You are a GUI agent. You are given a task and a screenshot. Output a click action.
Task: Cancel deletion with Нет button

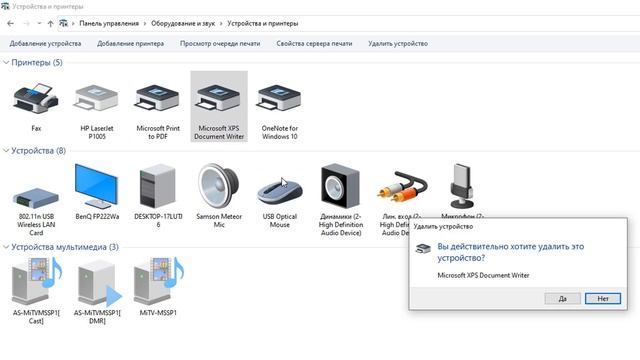[x=603, y=298]
